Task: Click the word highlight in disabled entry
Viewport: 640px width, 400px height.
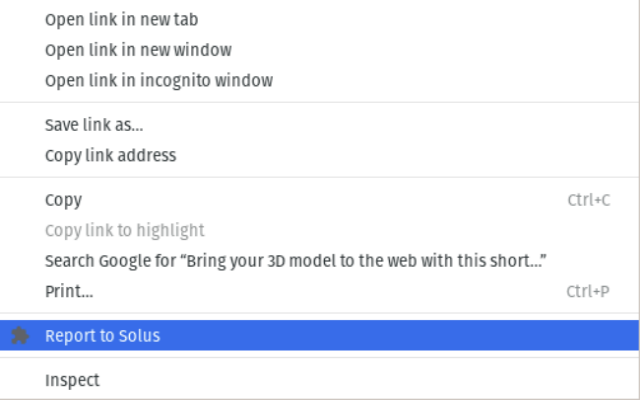Action: tap(170, 230)
